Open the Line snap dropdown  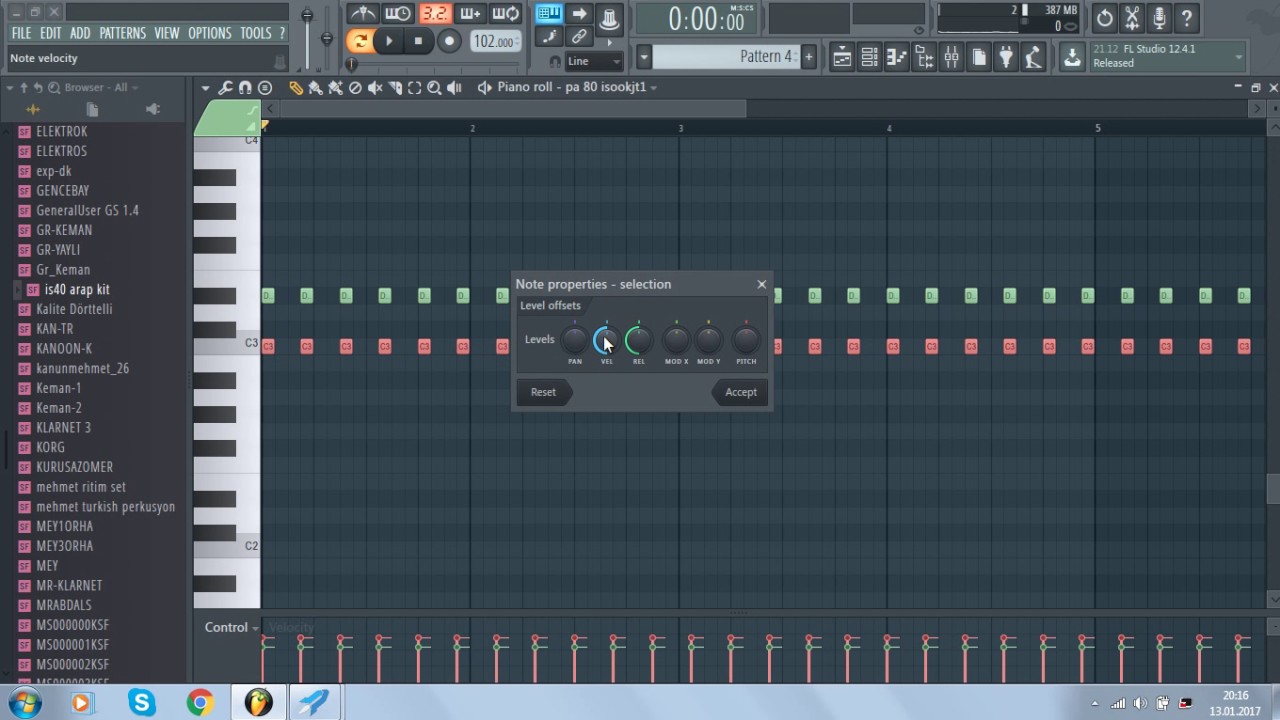594,61
